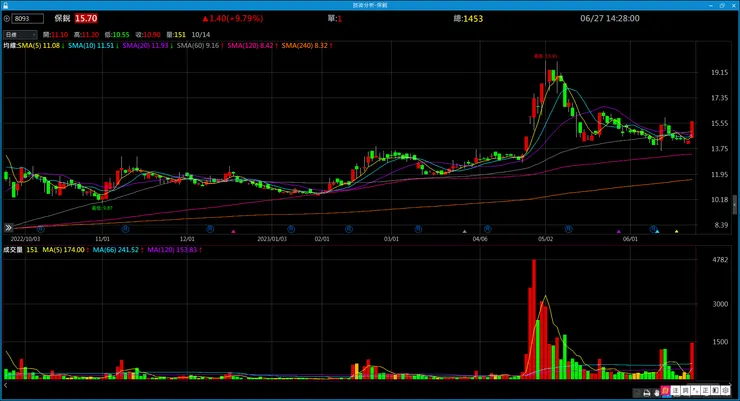Click the monthly circle marker left of 11/01
Screen dimensions: 740x401
coord(125,229)
